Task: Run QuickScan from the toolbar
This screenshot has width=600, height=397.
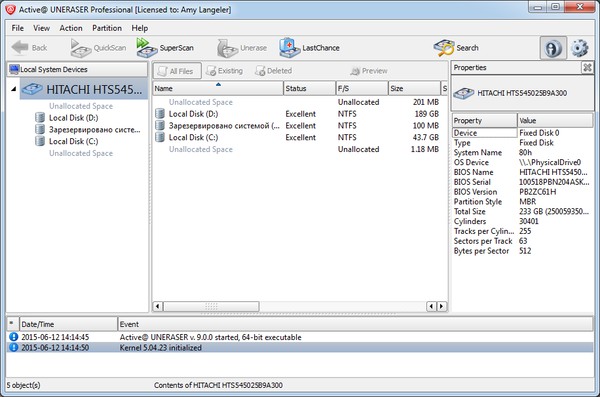Action: [x=98, y=48]
